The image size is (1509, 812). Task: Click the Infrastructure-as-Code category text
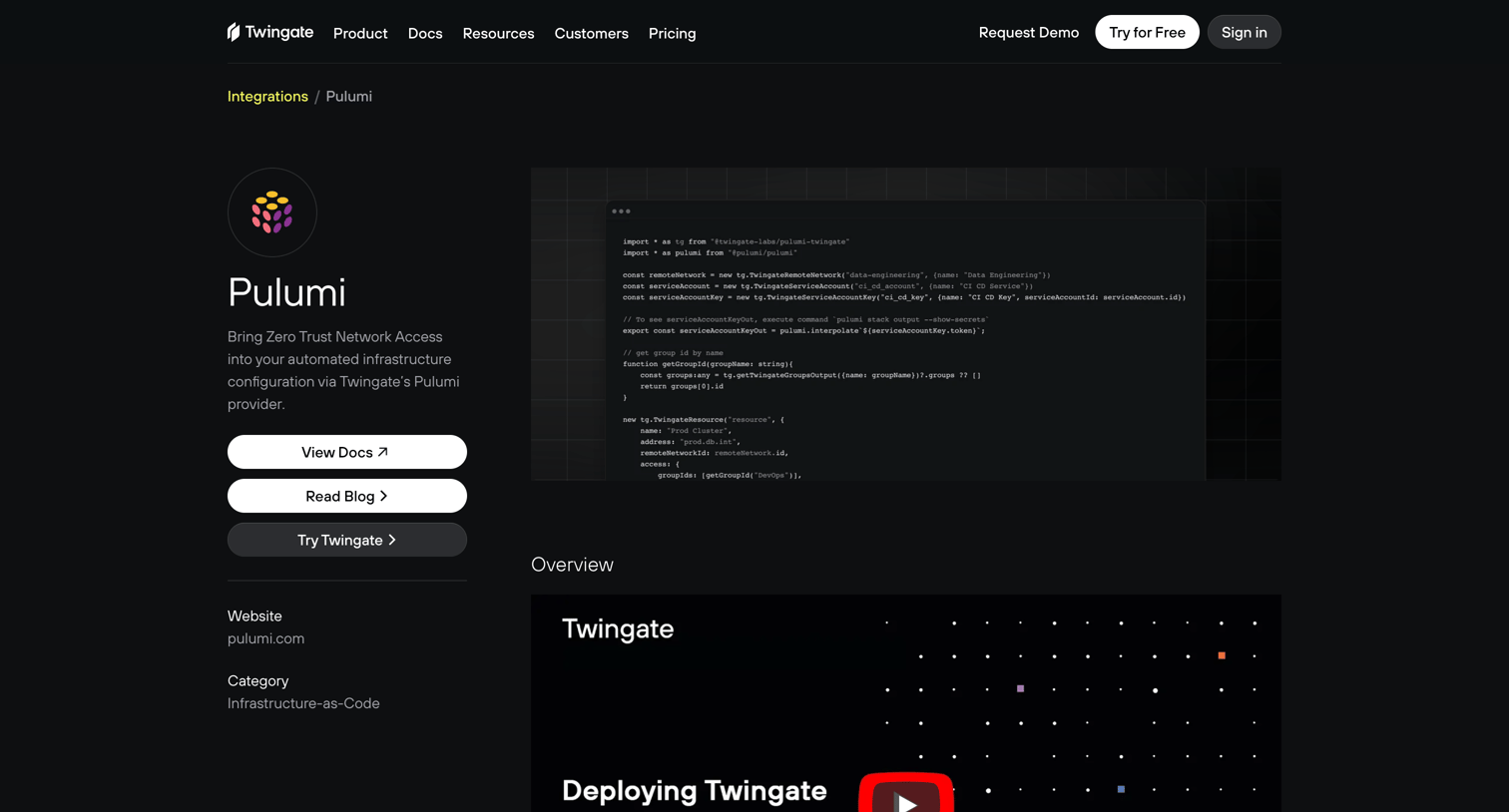(x=303, y=703)
